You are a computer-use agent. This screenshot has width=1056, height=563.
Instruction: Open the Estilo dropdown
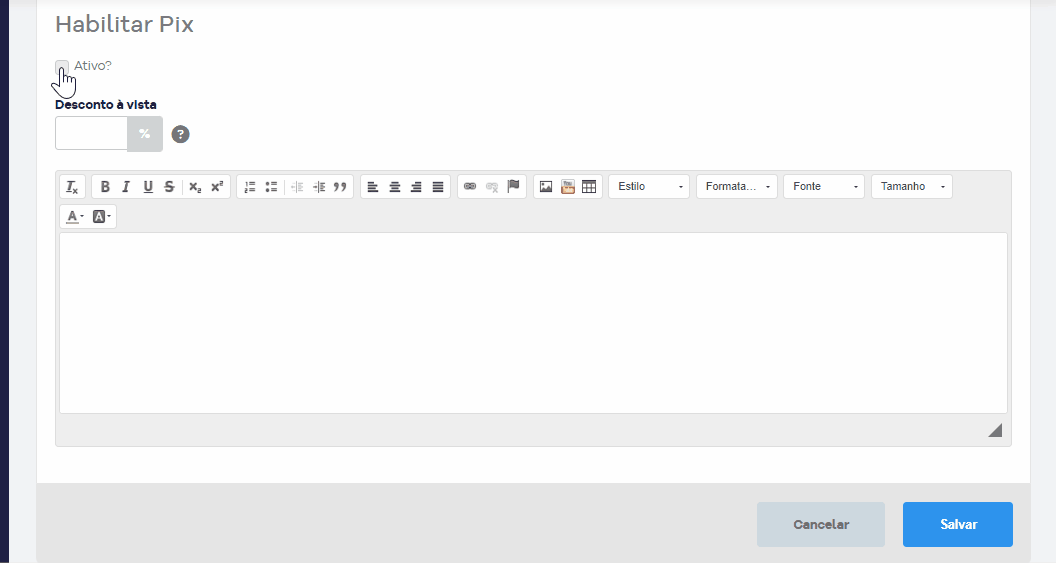click(649, 187)
